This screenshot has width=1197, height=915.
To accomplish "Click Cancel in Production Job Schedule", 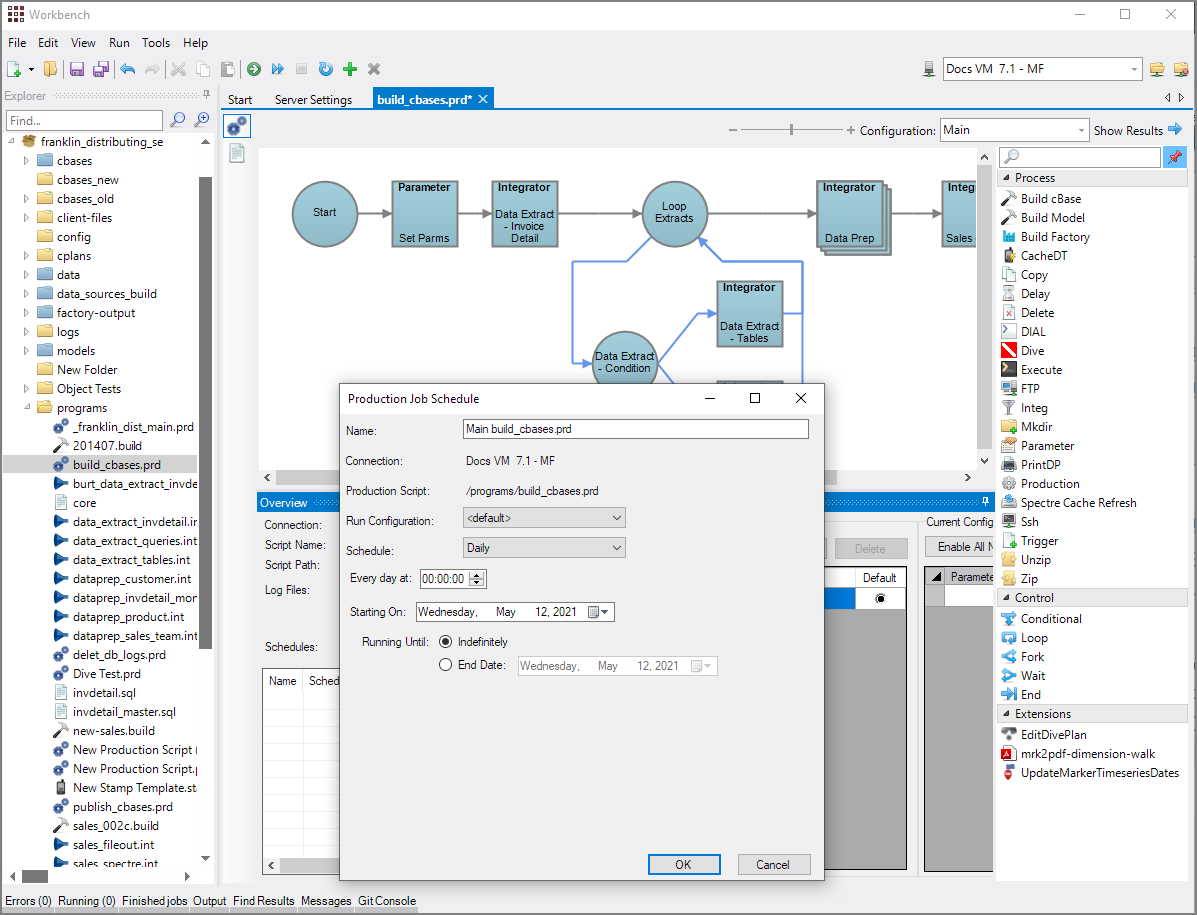I will tap(773, 865).
